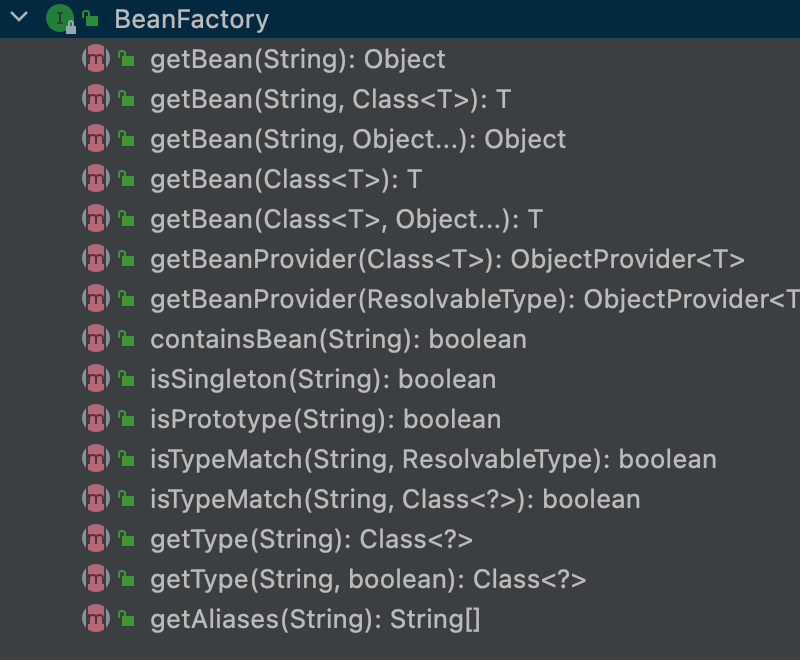Collapse the BeanFactory tree node
This screenshot has height=660, width=800.
coord(19,18)
